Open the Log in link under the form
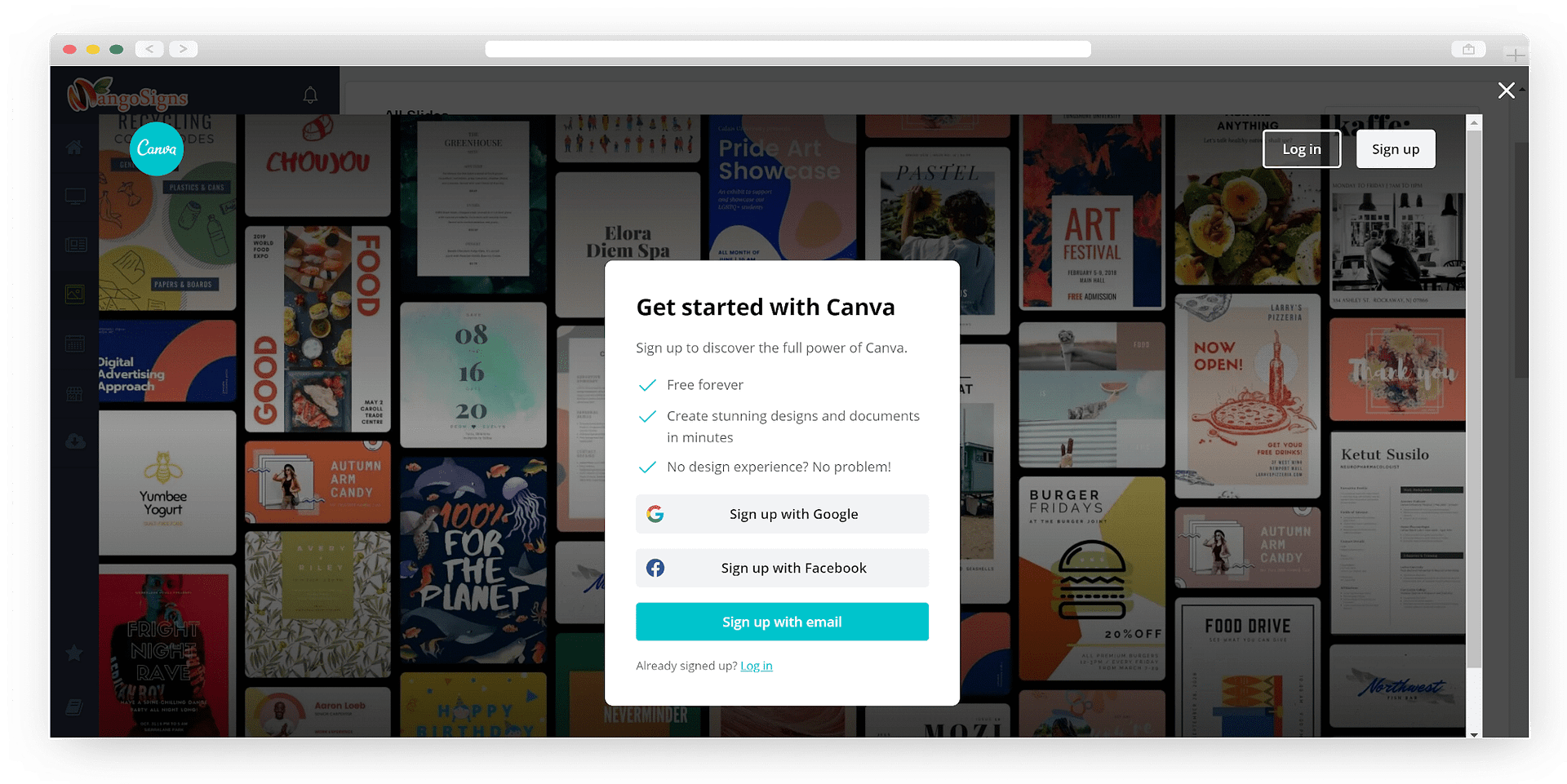 tap(756, 665)
